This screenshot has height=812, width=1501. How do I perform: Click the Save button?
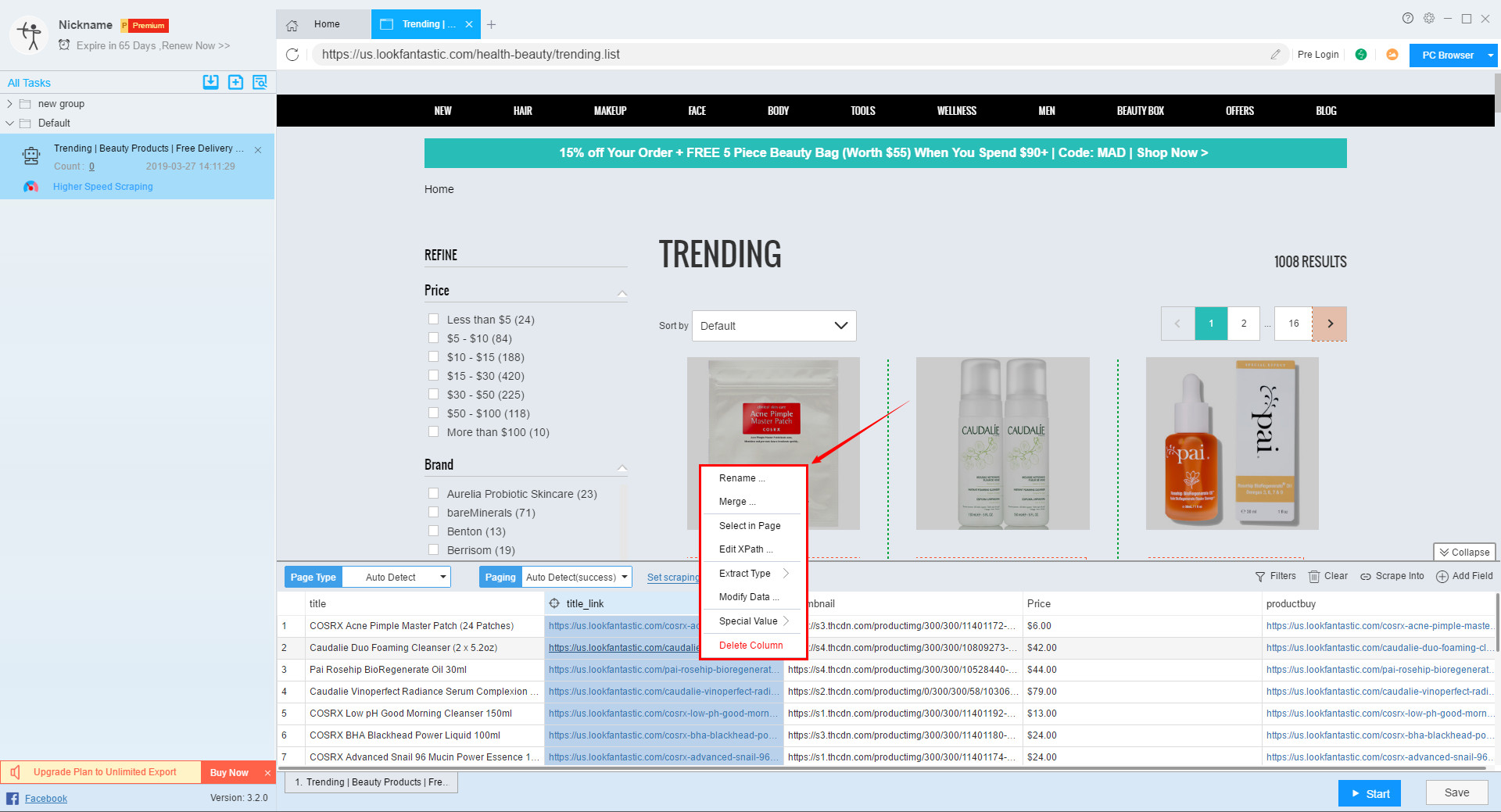coord(1456,792)
